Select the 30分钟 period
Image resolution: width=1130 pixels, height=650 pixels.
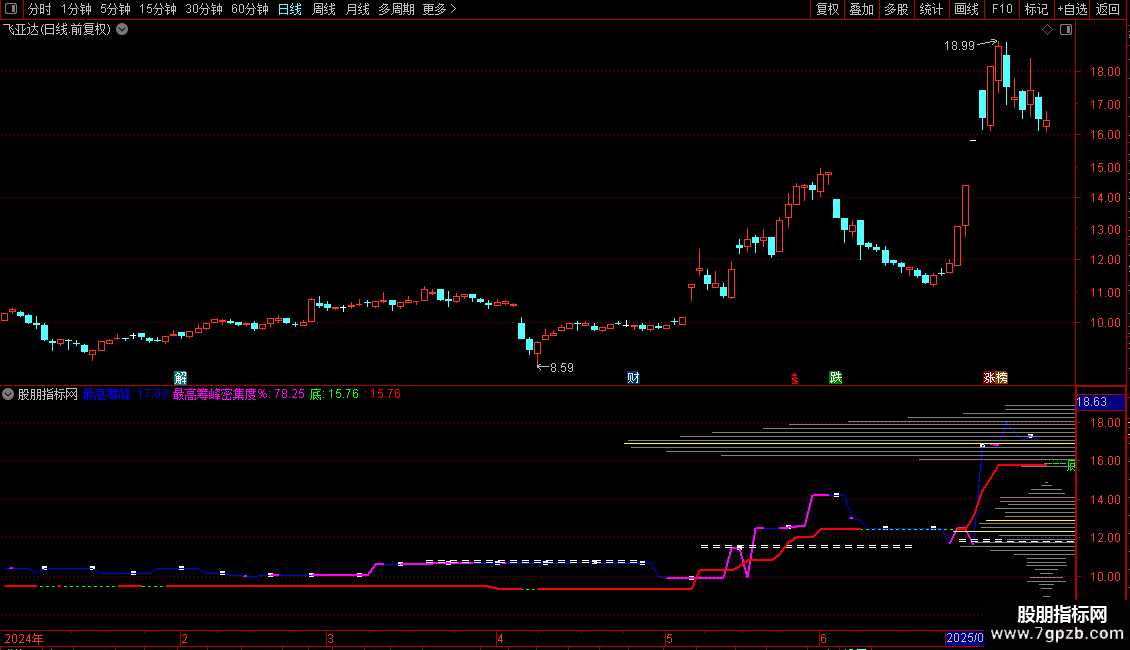[204, 9]
